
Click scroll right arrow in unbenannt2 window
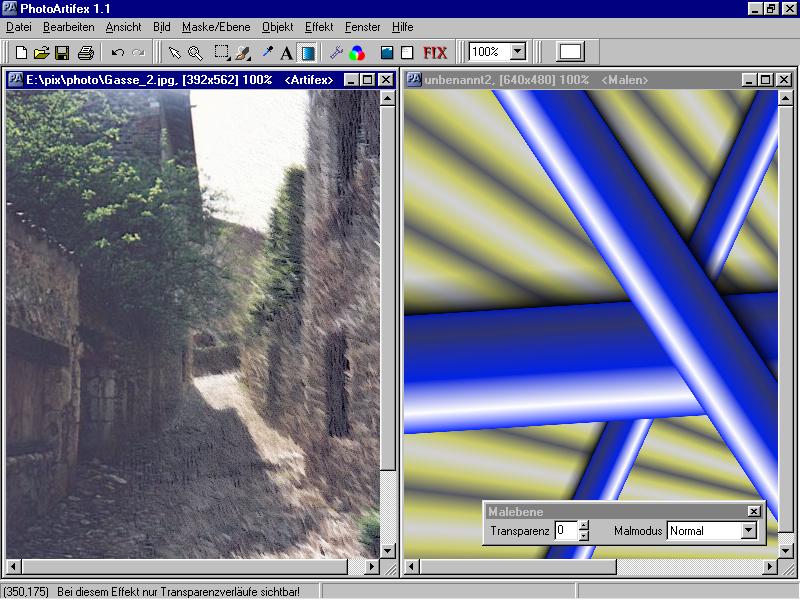point(770,566)
